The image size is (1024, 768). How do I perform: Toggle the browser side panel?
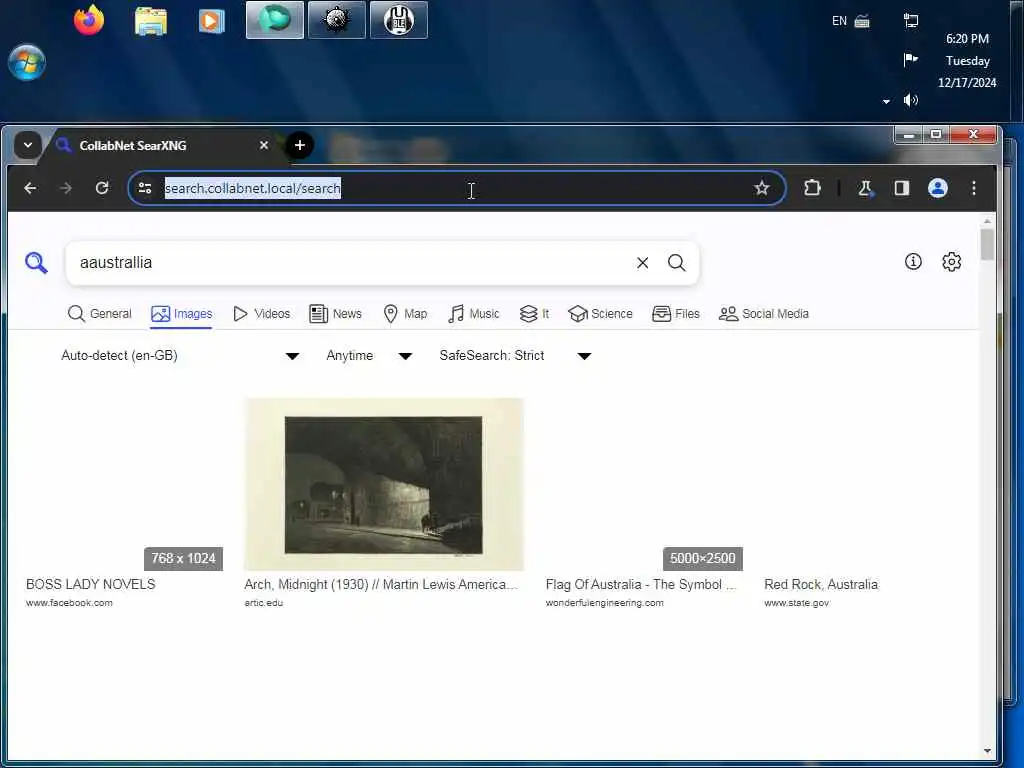(902, 188)
